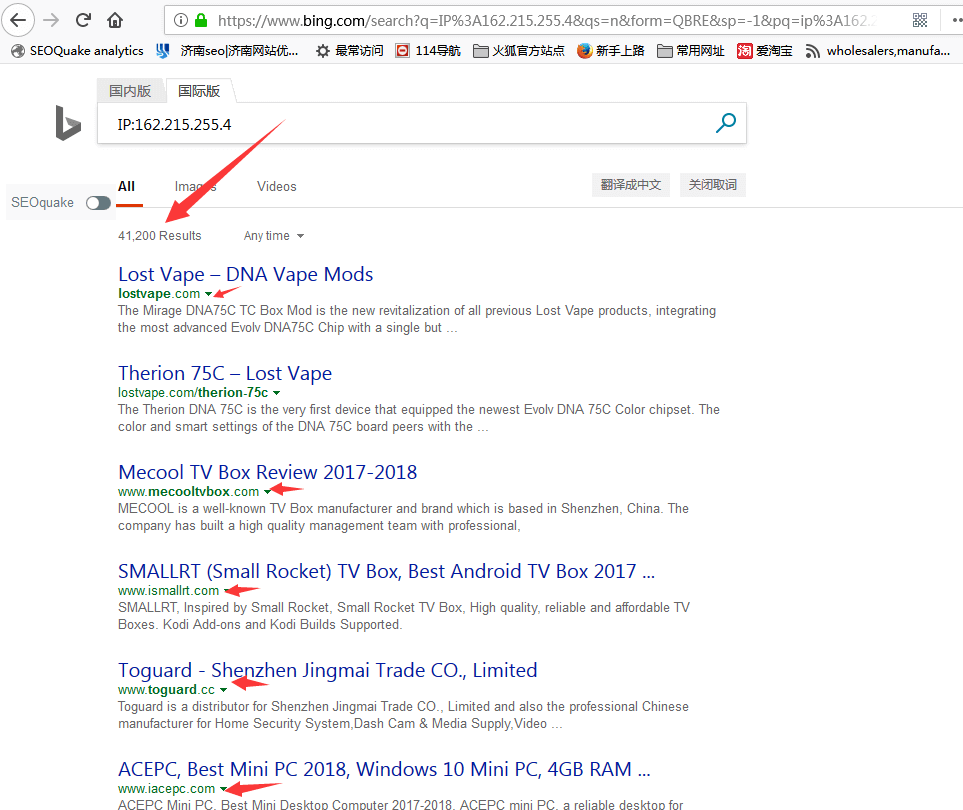This screenshot has height=810, width=963.
Task: Click the www.iacepc.com URL
Action: point(166,789)
